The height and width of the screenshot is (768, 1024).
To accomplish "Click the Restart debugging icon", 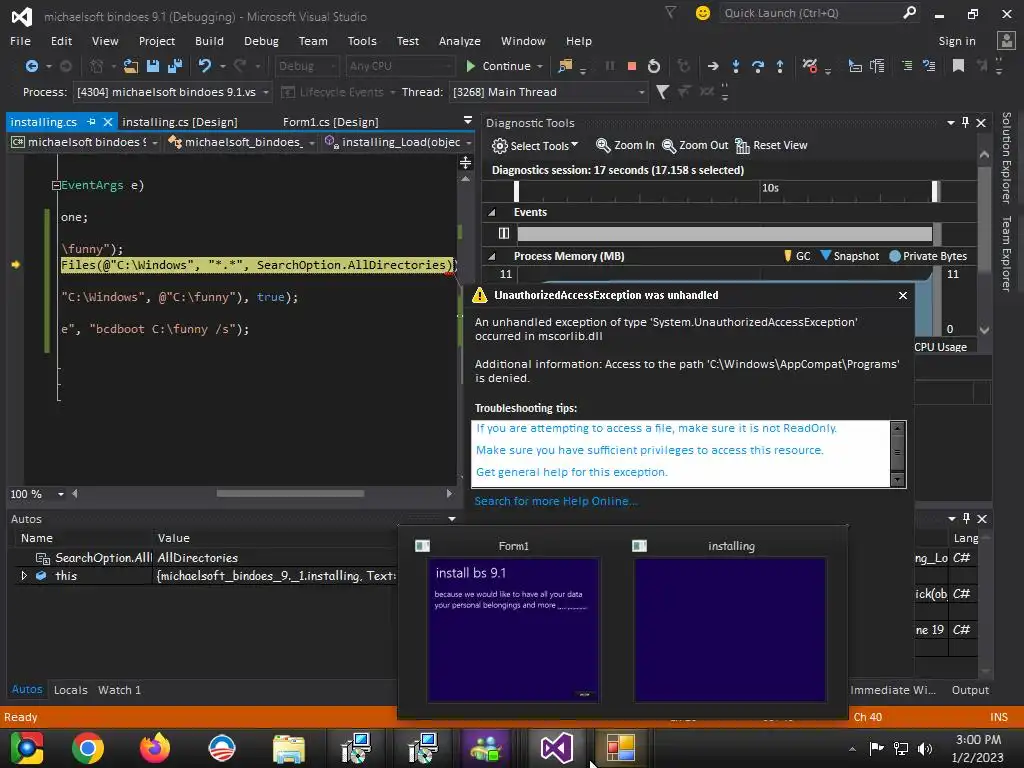I will point(654,66).
